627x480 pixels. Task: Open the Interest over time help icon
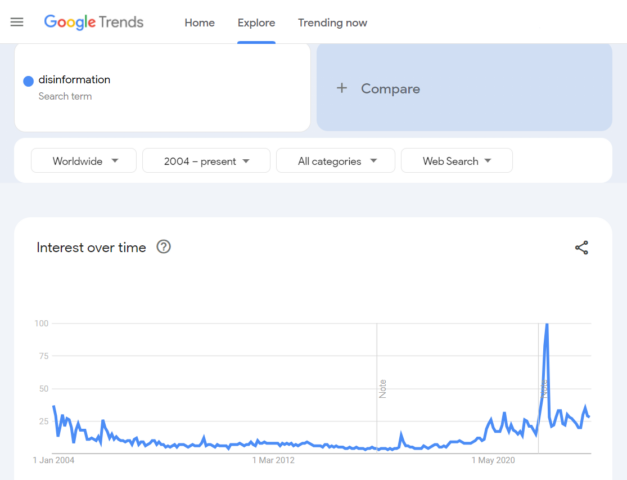point(164,247)
